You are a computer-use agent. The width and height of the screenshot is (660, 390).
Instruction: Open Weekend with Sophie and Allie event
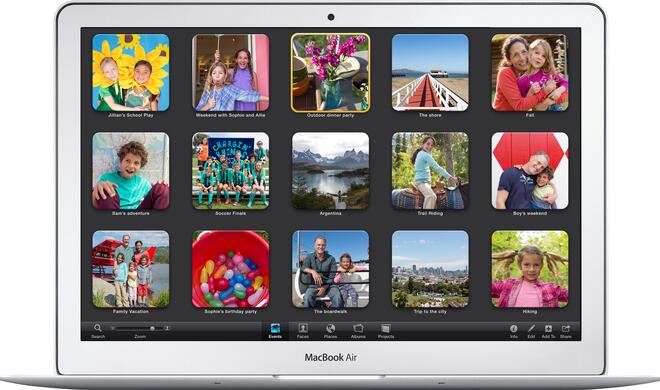point(231,72)
